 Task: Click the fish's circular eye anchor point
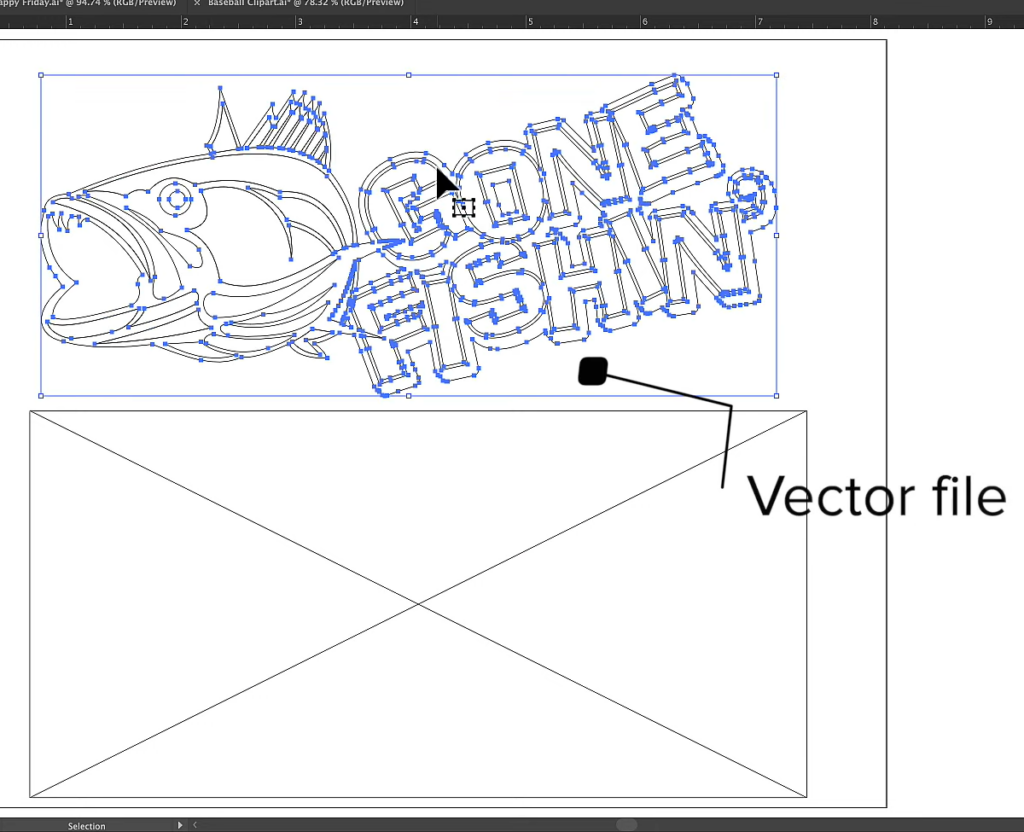tap(175, 197)
